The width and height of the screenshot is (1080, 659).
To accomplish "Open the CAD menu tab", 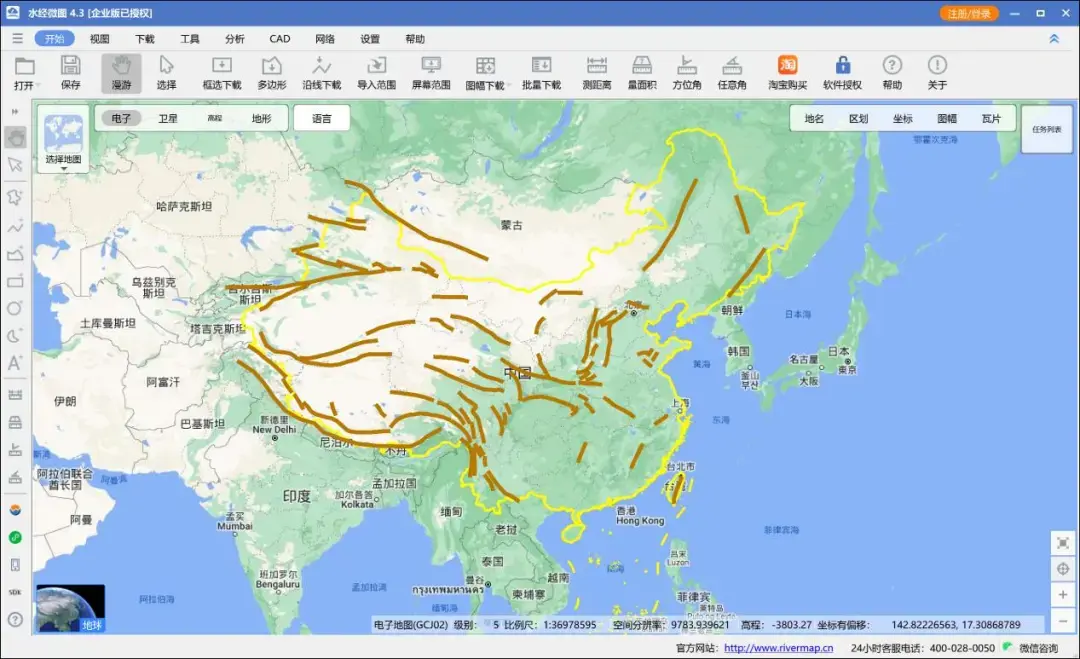I will pos(279,38).
